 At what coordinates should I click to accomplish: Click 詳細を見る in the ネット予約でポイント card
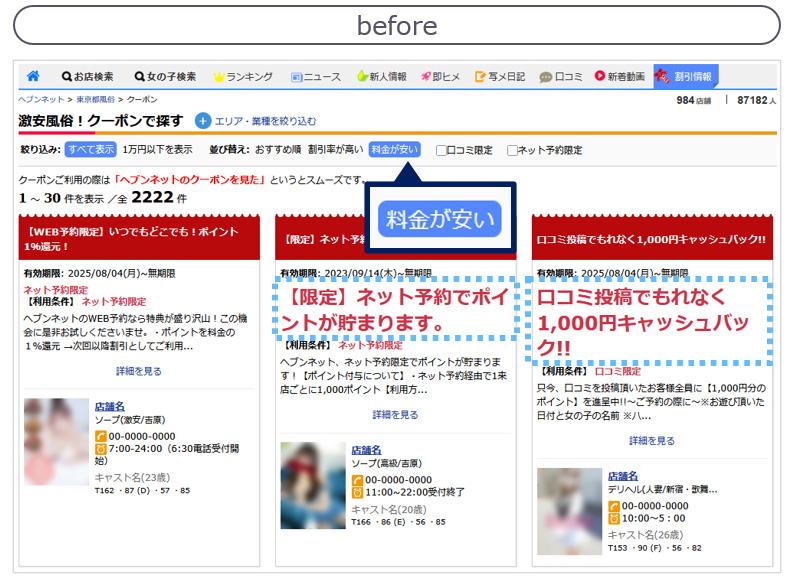point(395,415)
